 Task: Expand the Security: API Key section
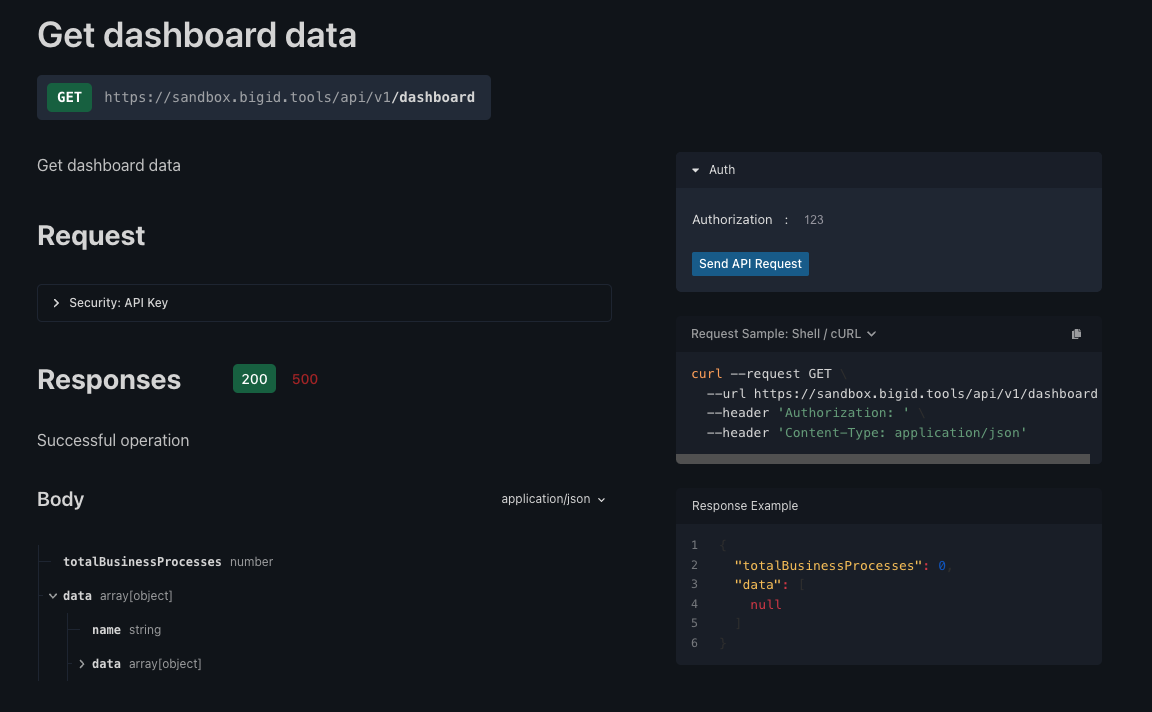point(56,302)
